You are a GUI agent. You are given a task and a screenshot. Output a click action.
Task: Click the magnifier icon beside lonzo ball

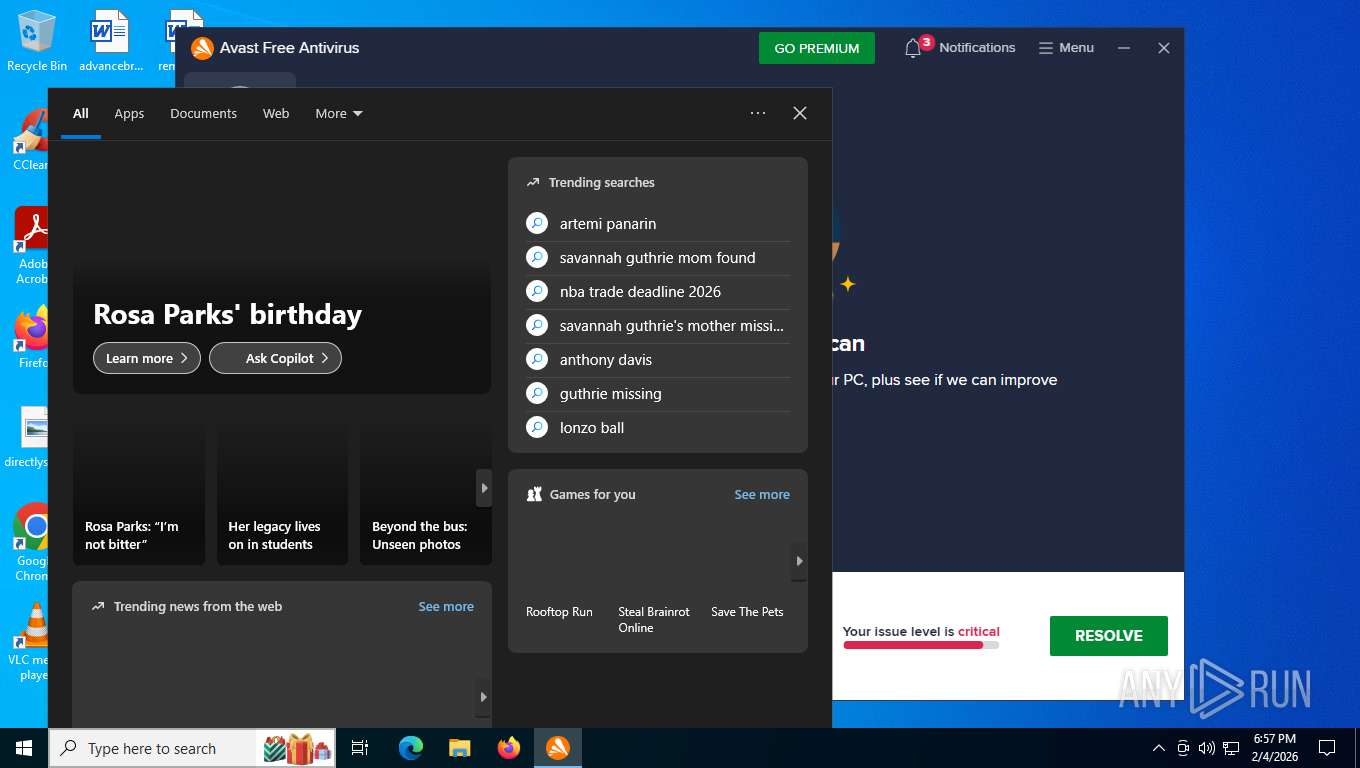click(537, 428)
